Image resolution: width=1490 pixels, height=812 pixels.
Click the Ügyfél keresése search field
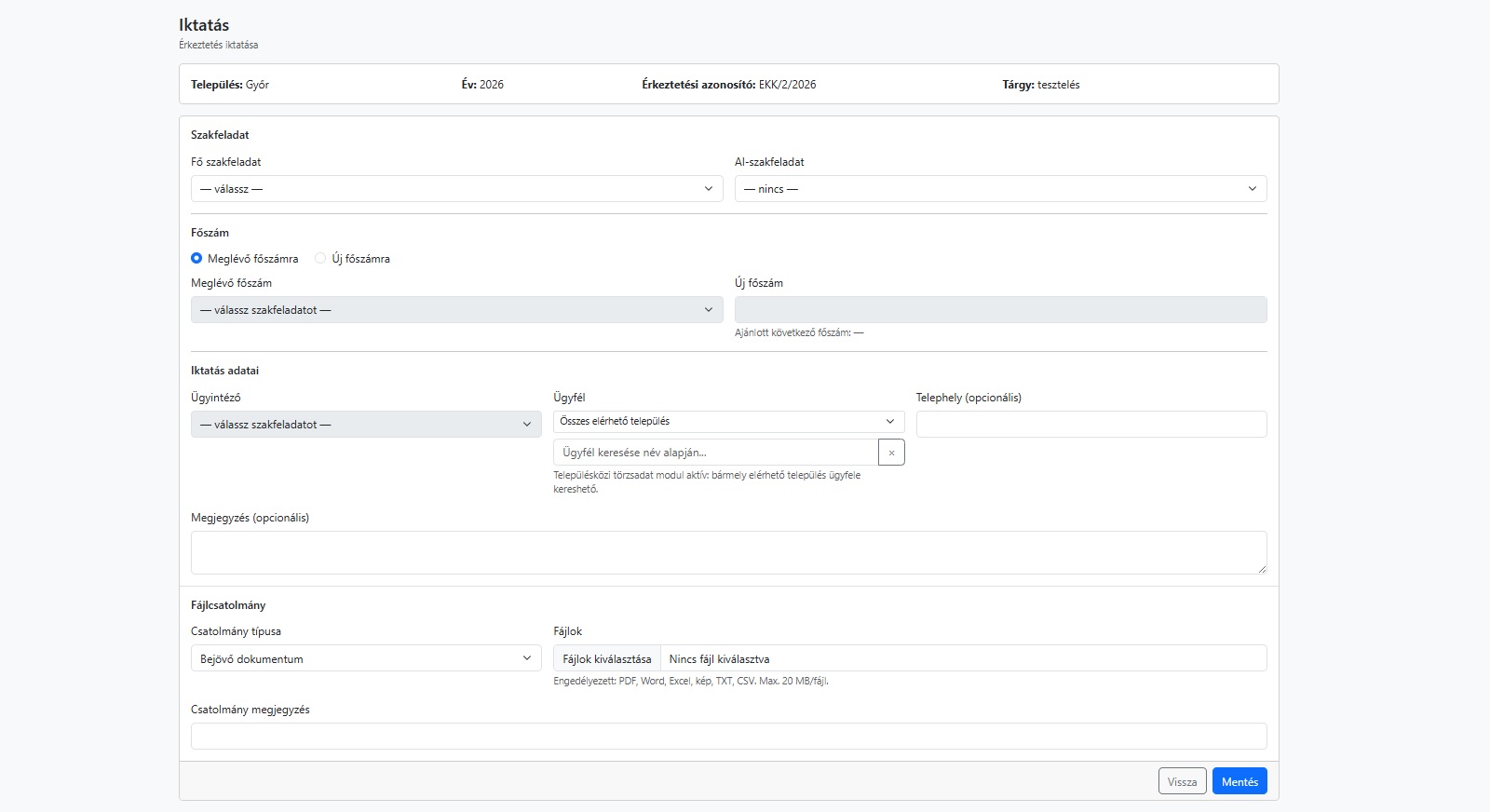click(715, 453)
